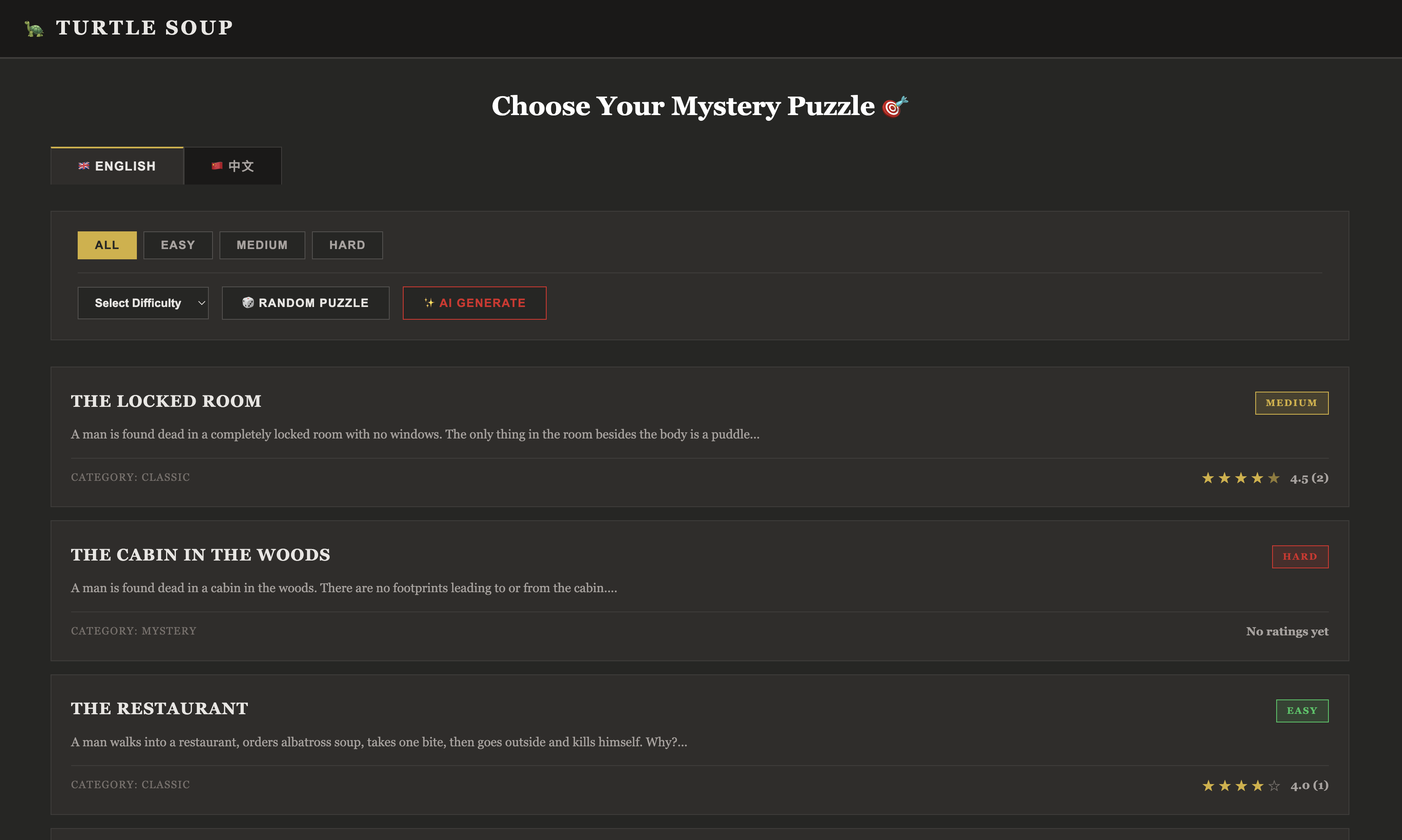Click the dart target icon beside heading
This screenshot has width=1402, height=840.
coord(895,106)
